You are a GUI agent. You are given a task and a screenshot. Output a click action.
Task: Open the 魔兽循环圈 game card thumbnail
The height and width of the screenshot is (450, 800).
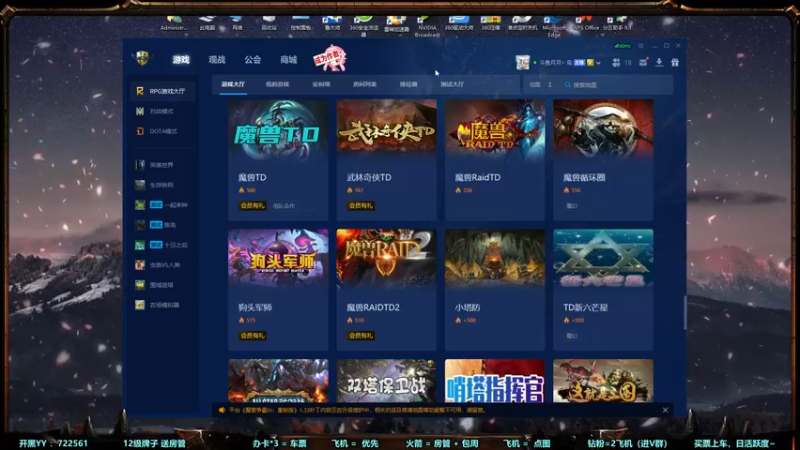tap(603, 131)
